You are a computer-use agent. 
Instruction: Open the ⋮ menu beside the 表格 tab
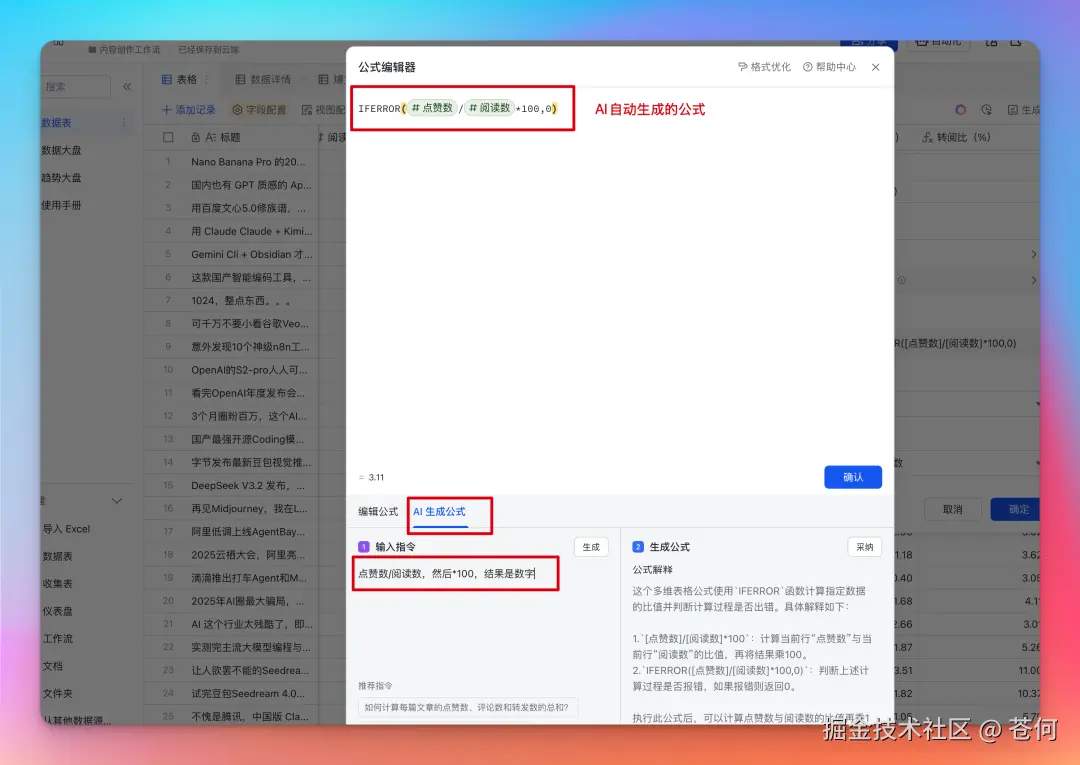(x=207, y=80)
